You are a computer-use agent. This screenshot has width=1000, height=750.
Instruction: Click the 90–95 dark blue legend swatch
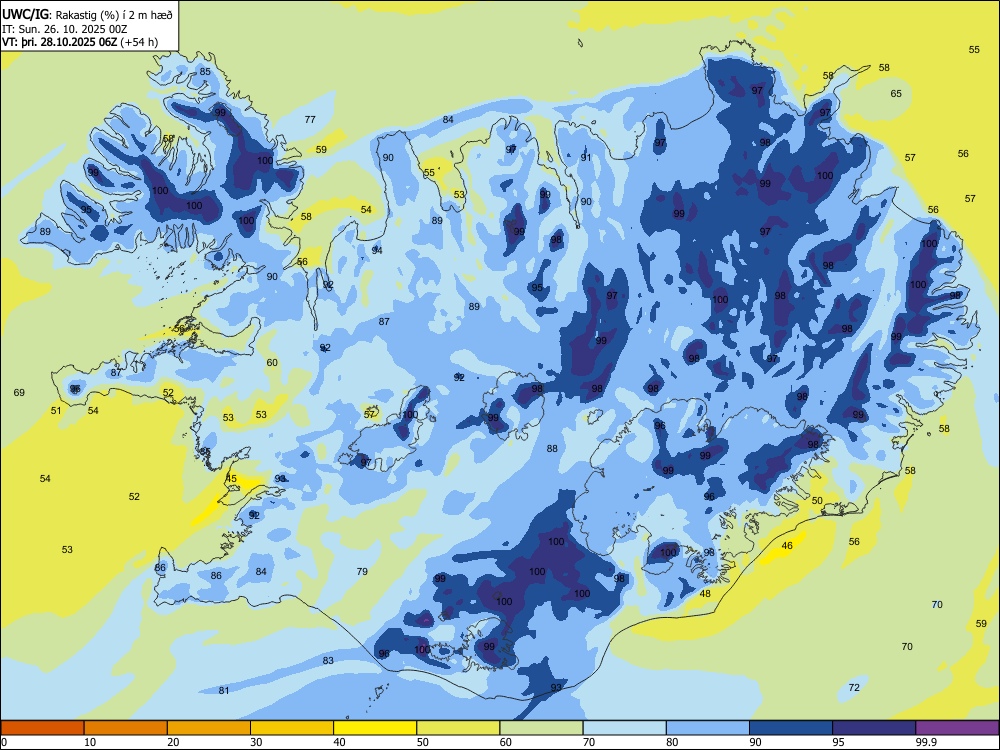click(x=791, y=728)
